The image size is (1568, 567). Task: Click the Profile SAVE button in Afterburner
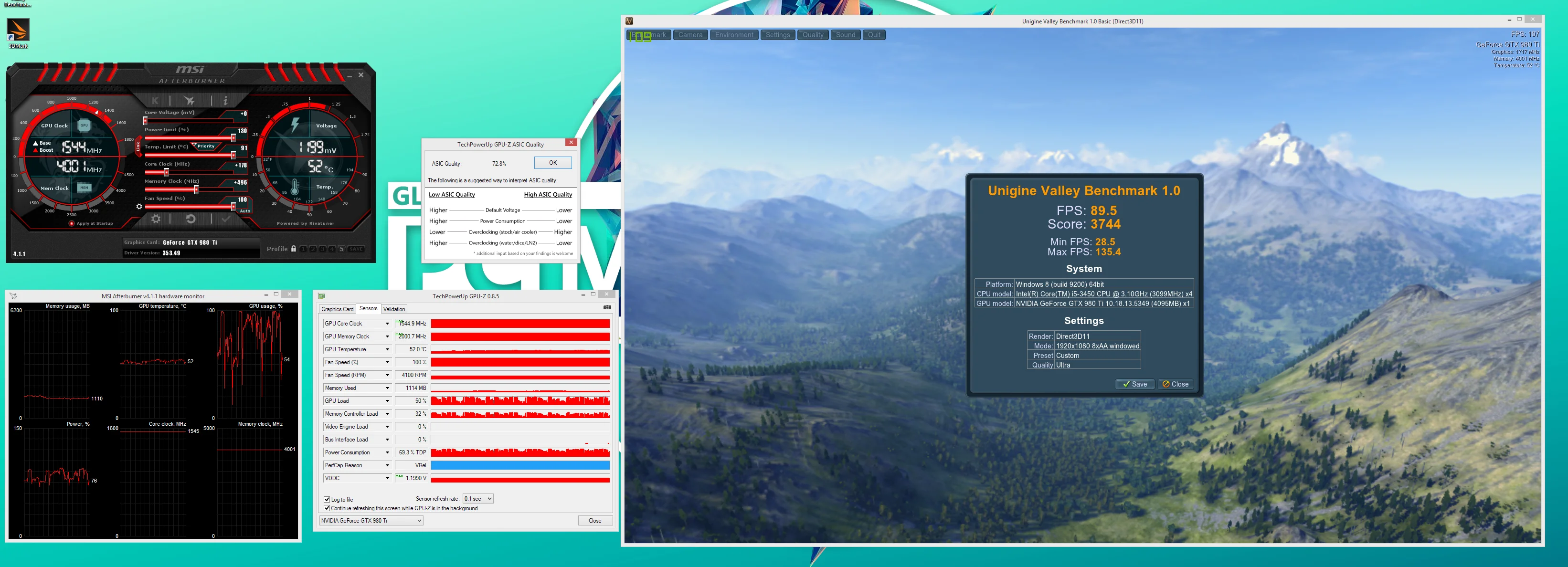click(x=357, y=249)
